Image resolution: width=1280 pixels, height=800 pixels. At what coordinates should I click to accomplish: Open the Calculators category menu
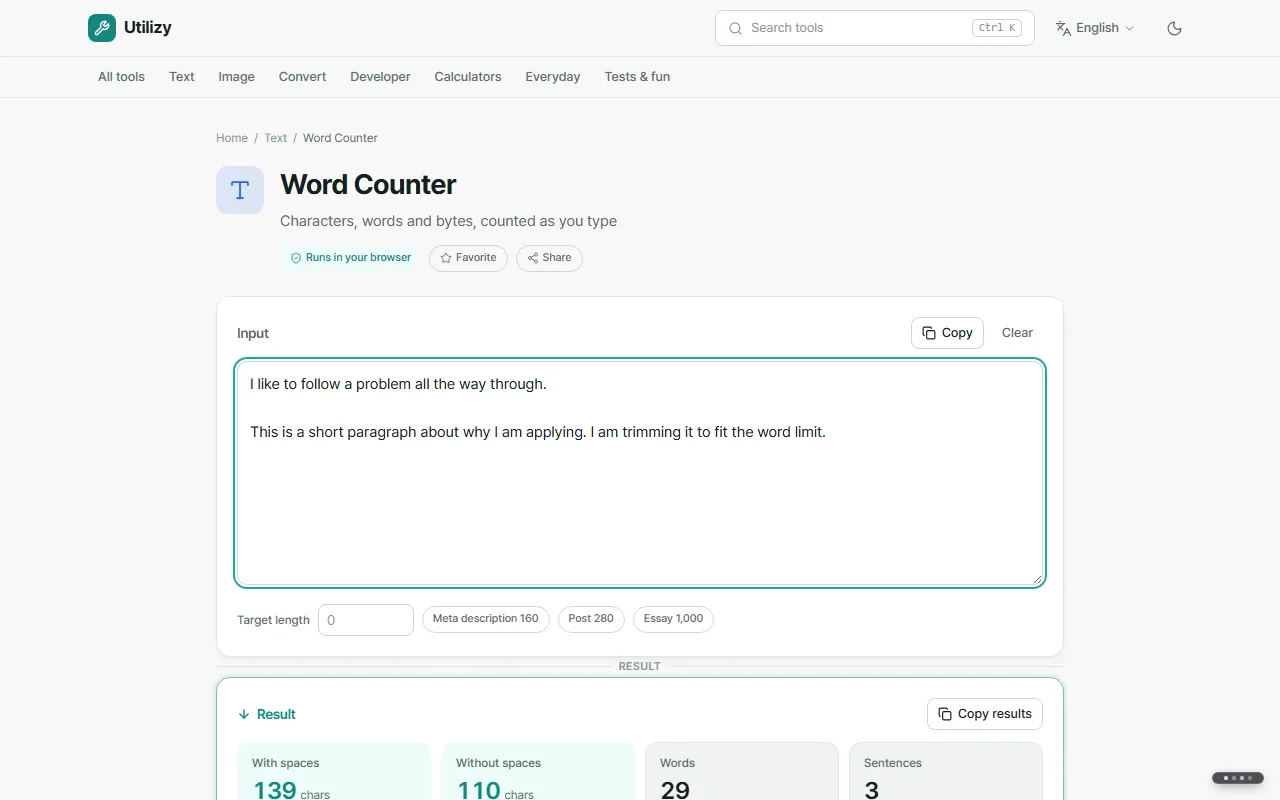point(468,77)
